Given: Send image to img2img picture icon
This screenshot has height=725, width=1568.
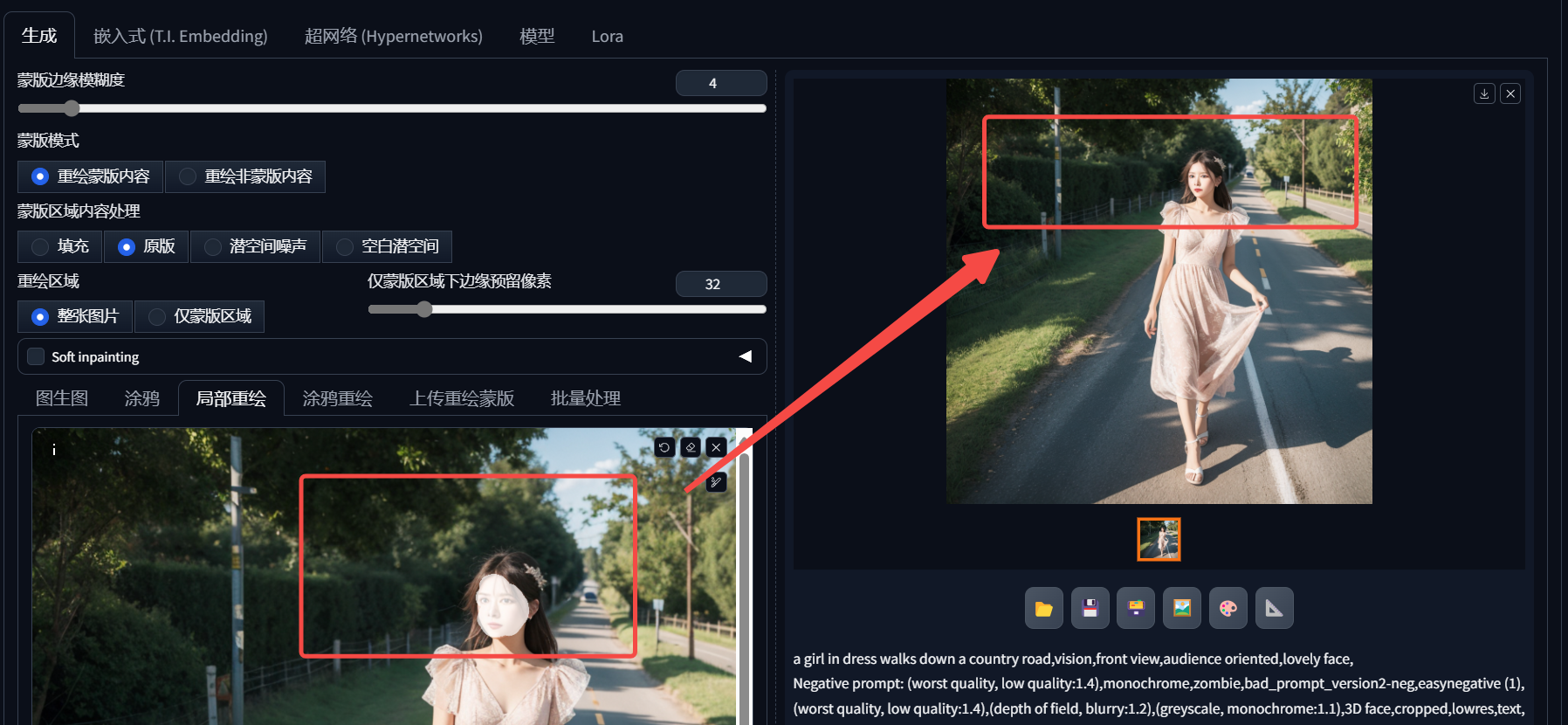Looking at the screenshot, I should click(1182, 608).
